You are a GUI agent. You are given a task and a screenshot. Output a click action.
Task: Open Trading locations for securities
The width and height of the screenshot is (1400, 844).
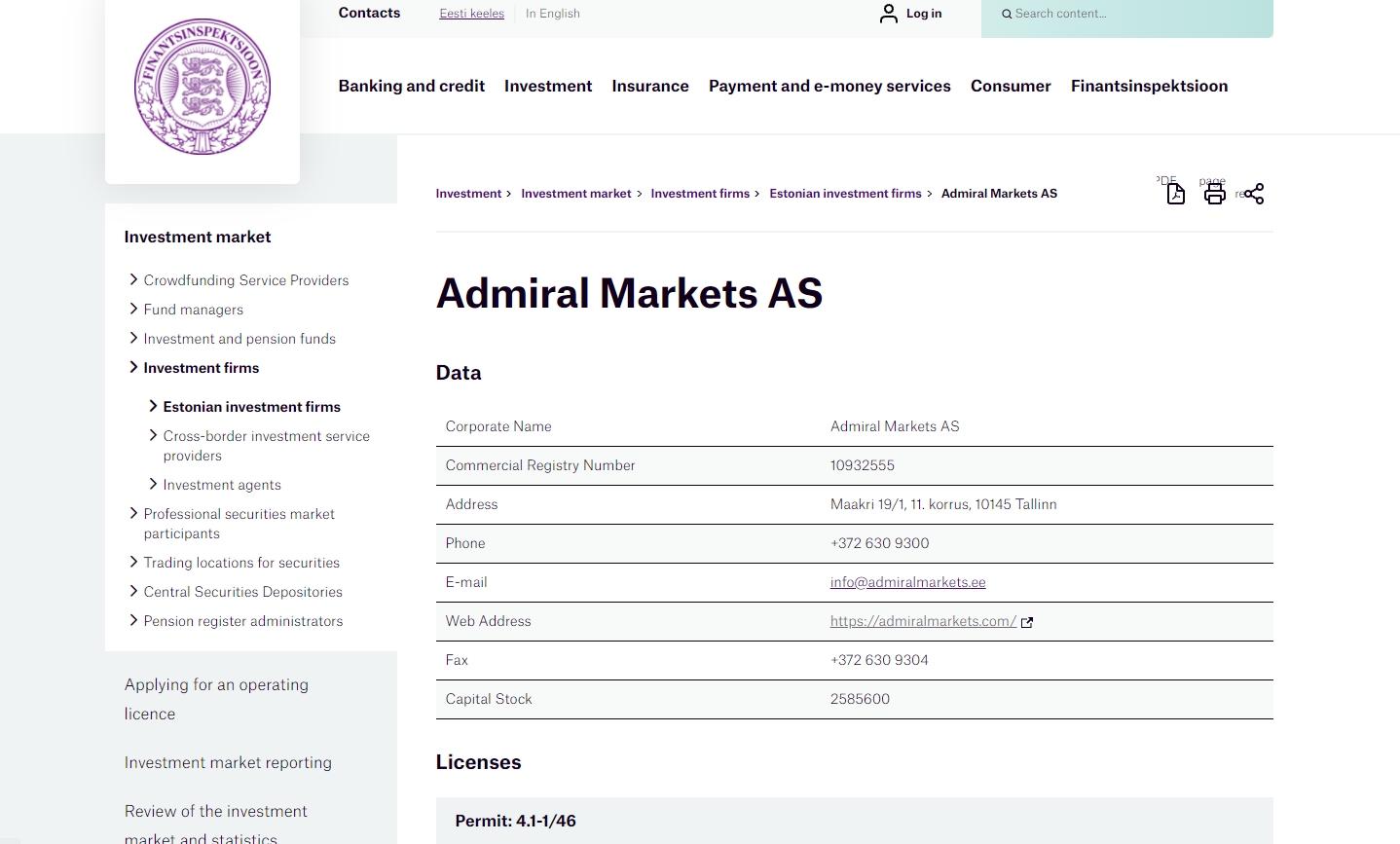(x=241, y=563)
